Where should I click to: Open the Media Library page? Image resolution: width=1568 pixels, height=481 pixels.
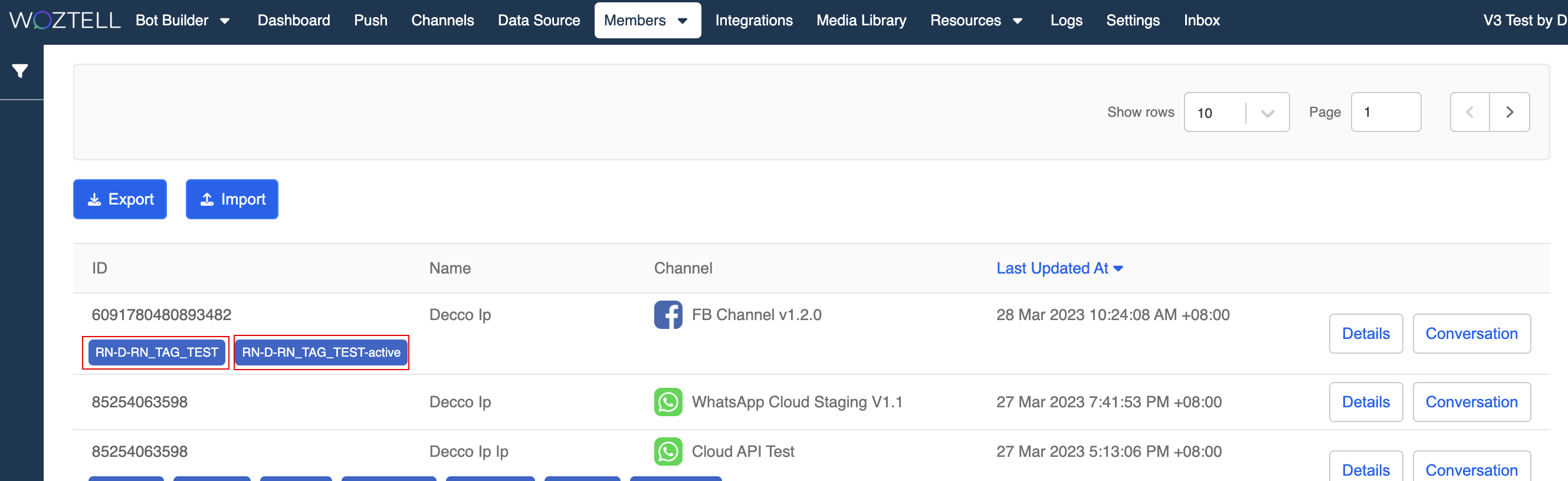point(861,20)
